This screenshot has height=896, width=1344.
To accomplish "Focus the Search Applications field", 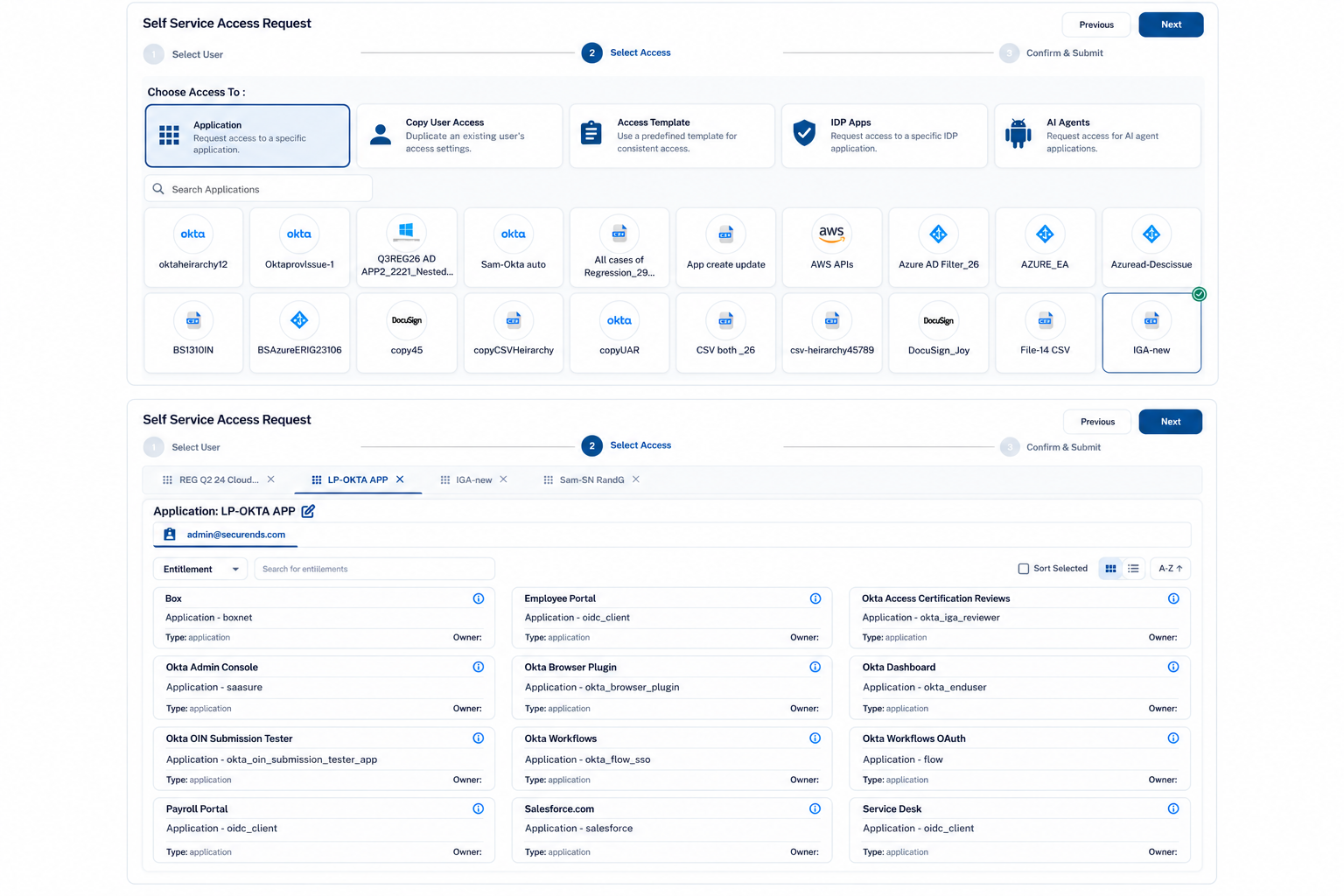I will pyautogui.click(x=258, y=189).
